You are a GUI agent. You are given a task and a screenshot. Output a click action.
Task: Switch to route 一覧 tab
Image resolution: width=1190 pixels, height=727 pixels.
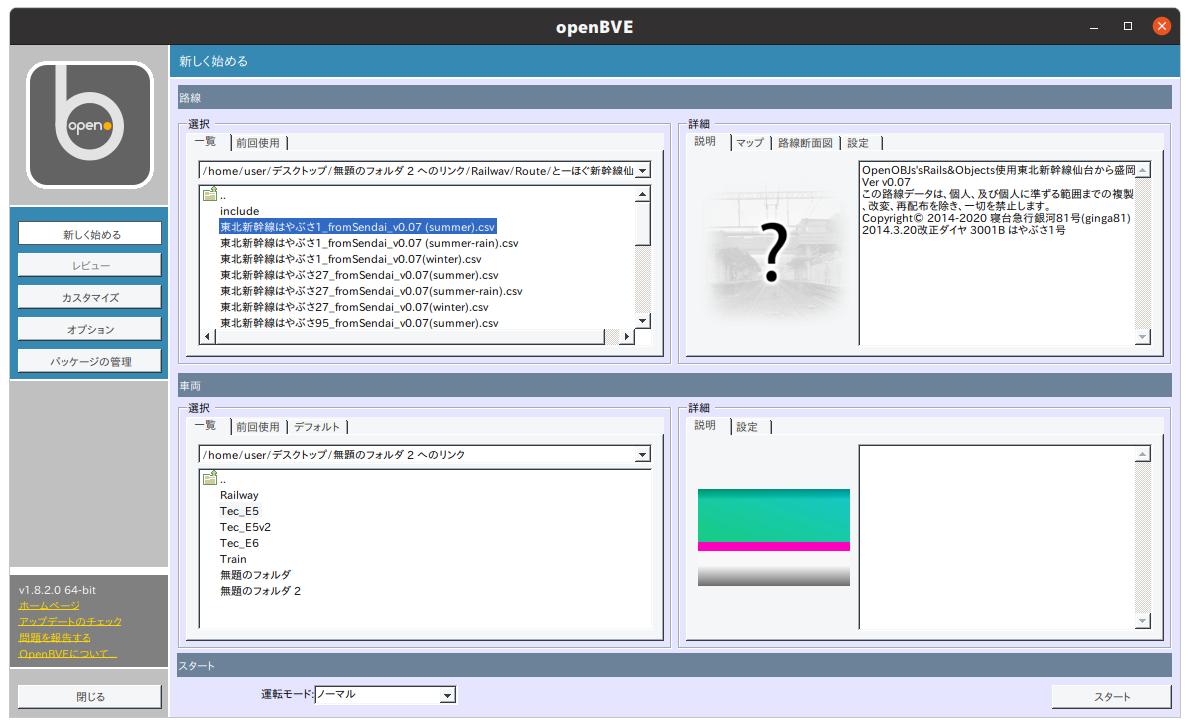[206, 142]
